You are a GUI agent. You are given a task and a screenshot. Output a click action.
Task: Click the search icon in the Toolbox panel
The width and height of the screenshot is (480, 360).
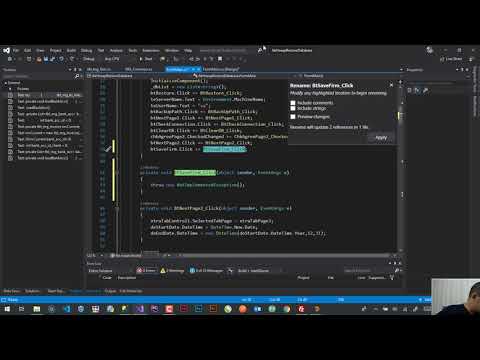point(77,76)
